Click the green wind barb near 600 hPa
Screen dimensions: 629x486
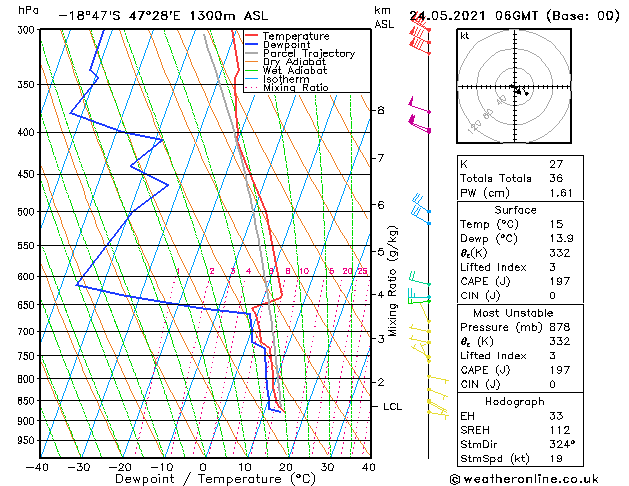click(x=419, y=278)
